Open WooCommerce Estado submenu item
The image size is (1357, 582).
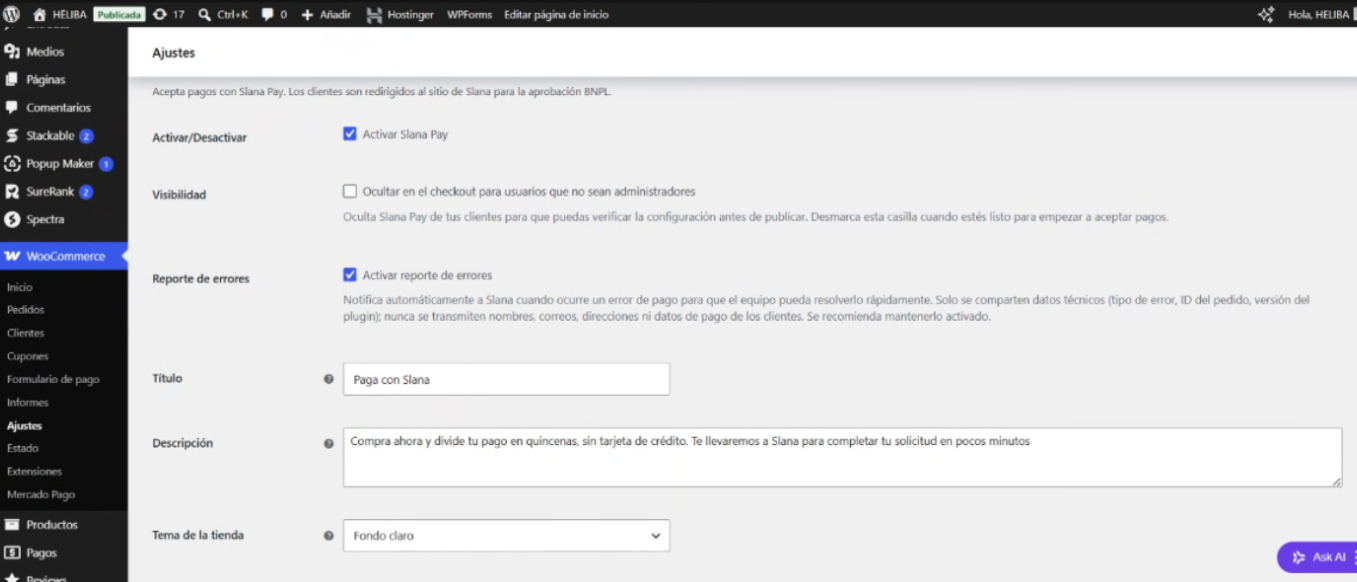click(22, 448)
